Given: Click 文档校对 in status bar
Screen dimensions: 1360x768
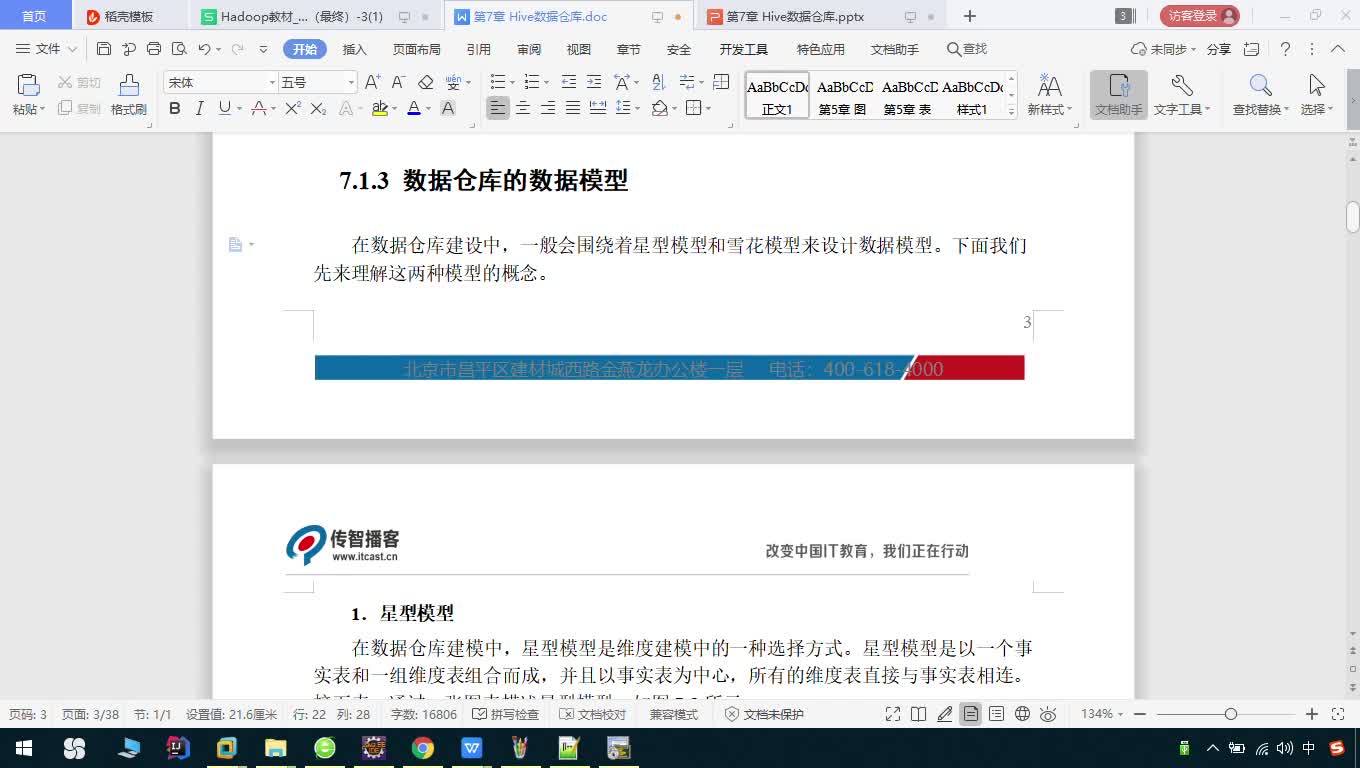Looking at the screenshot, I should (593, 714).
